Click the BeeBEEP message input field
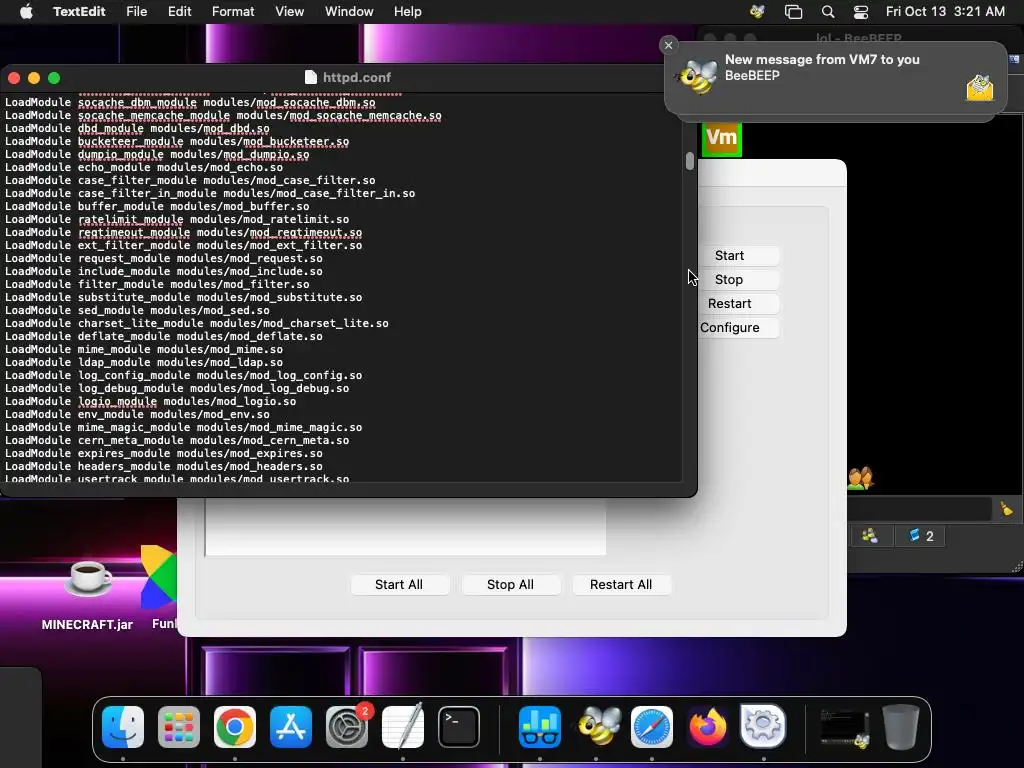The width and height of the screenshot is (1024, 768). point(920,509)
